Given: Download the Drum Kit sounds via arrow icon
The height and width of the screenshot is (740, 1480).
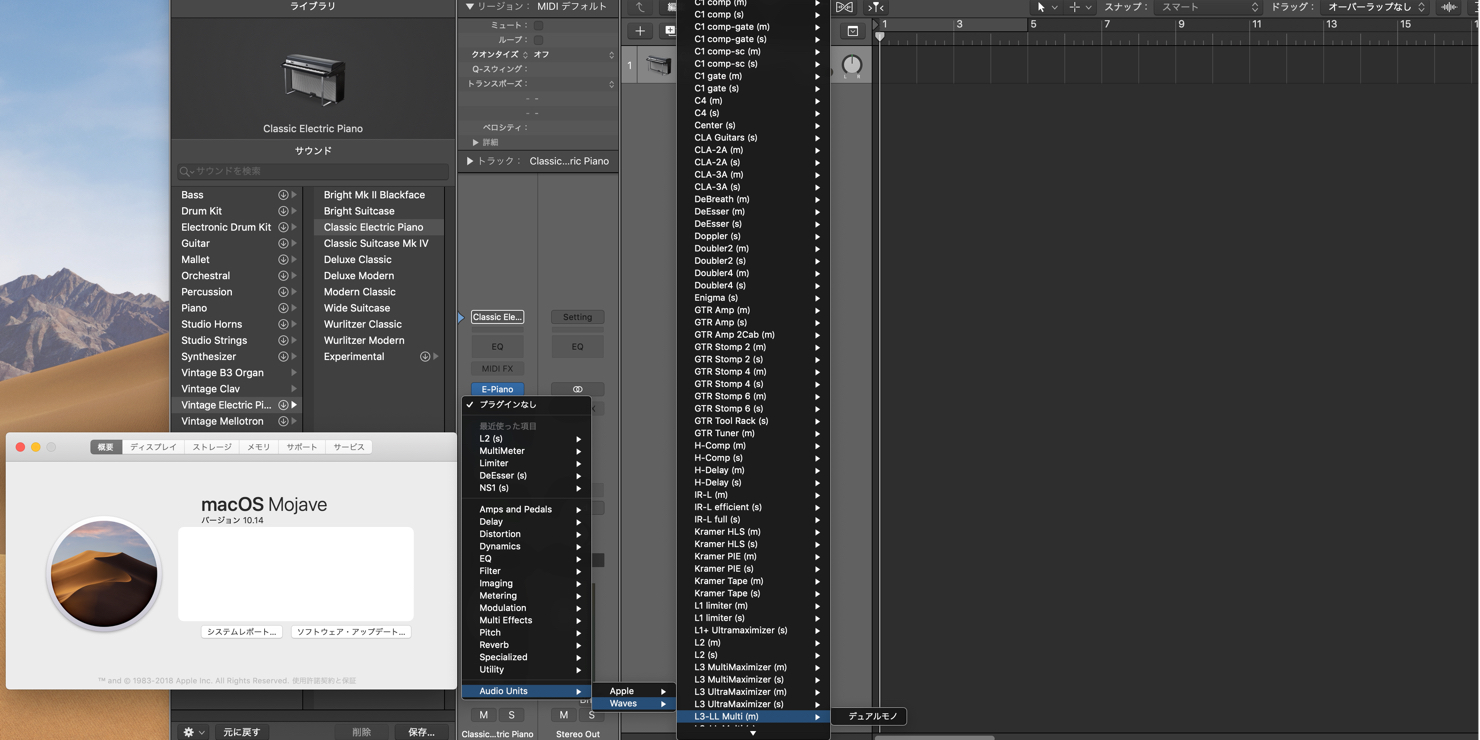Looking at the screenshot, I should pyautogui.click(x=283, y=211).
